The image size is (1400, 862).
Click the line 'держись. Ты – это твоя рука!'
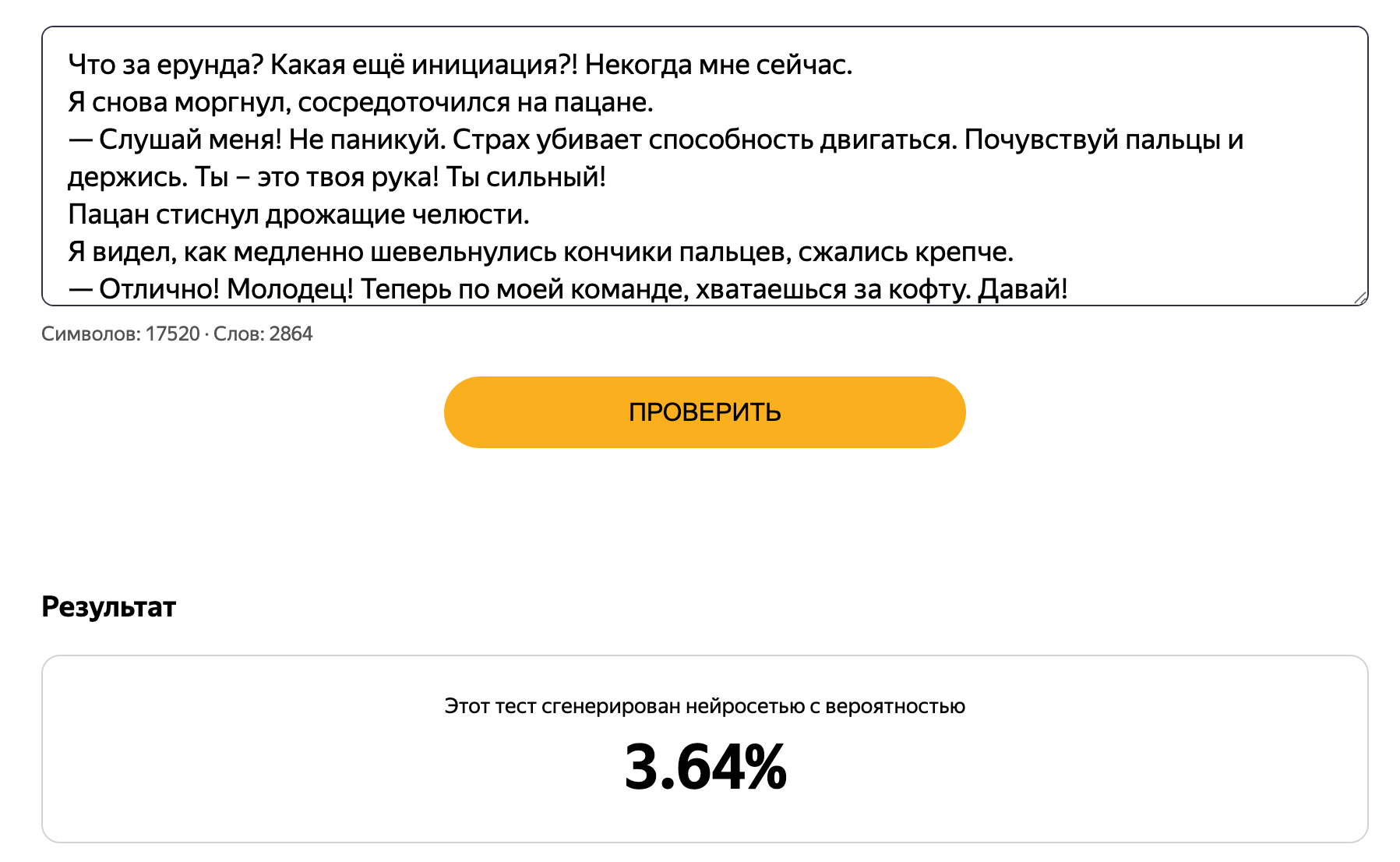(x=337, y=177)
